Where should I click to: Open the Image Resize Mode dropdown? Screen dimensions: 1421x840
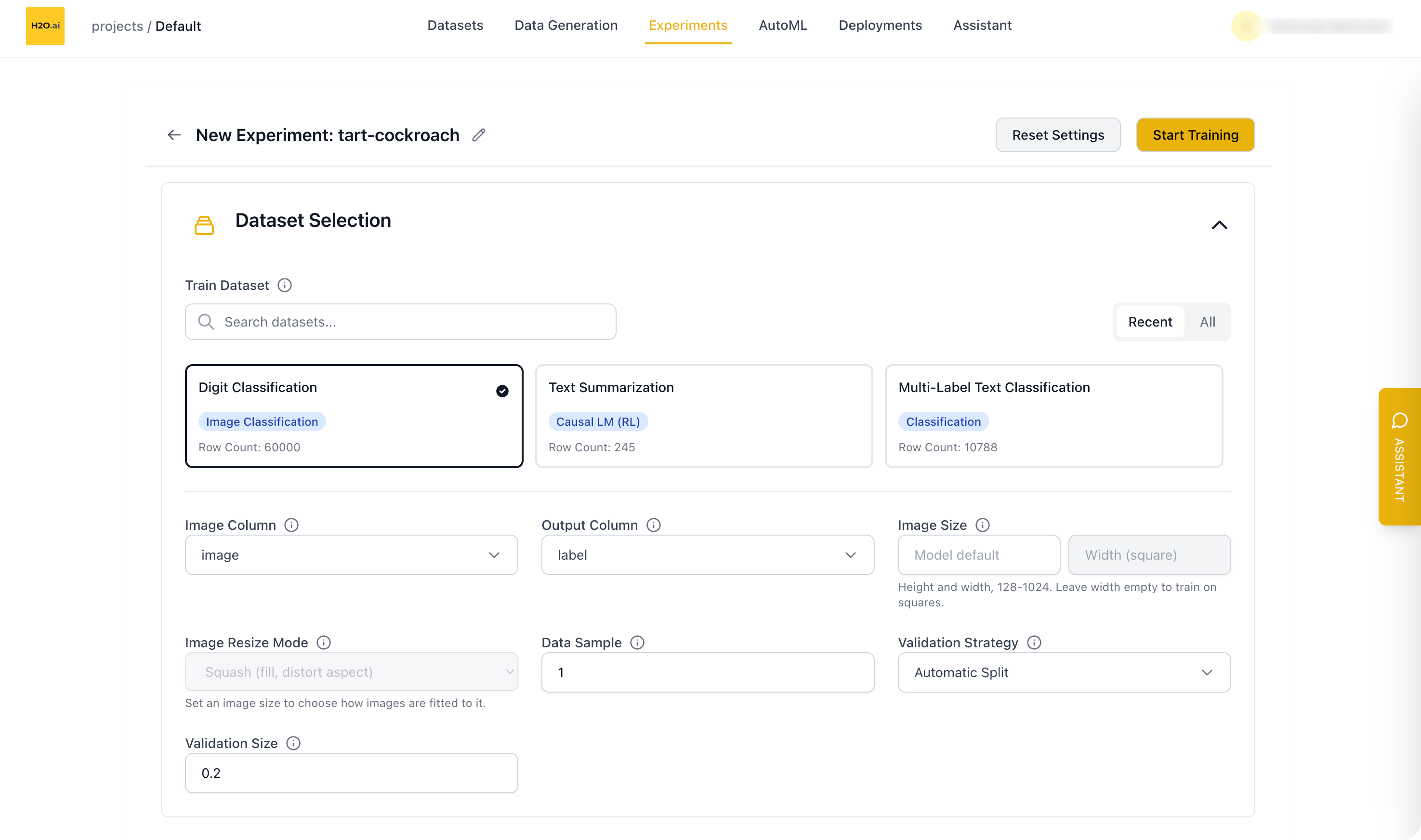click(x=352, y=672)
